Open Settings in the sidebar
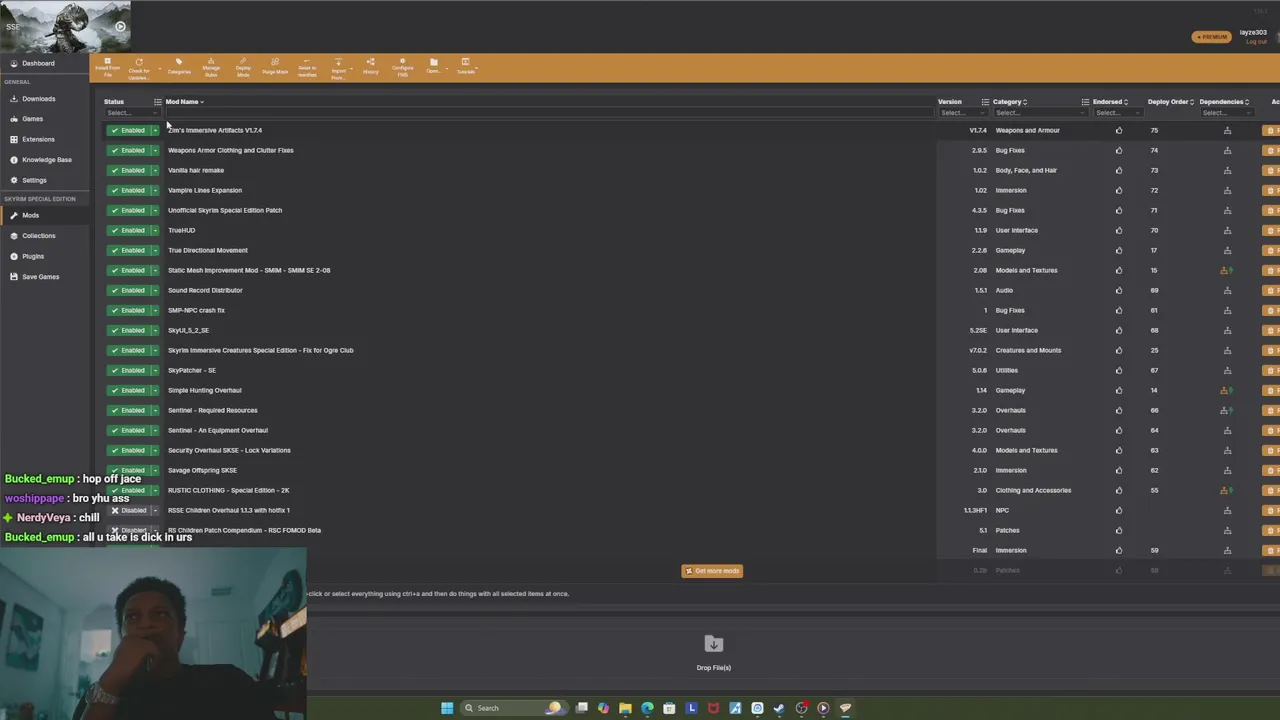Viewport: 1280px width, 720px height. (34, 180)
